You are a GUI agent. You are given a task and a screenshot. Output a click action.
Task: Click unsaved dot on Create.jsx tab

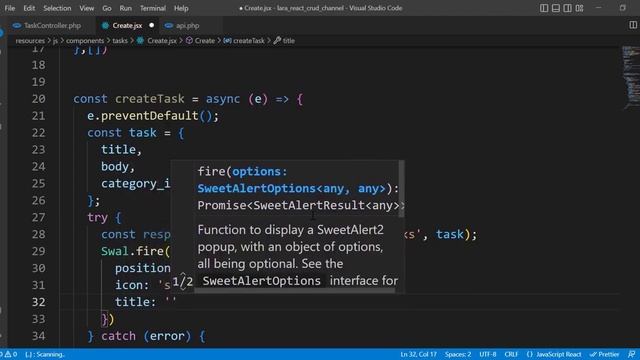pos(151,25)
